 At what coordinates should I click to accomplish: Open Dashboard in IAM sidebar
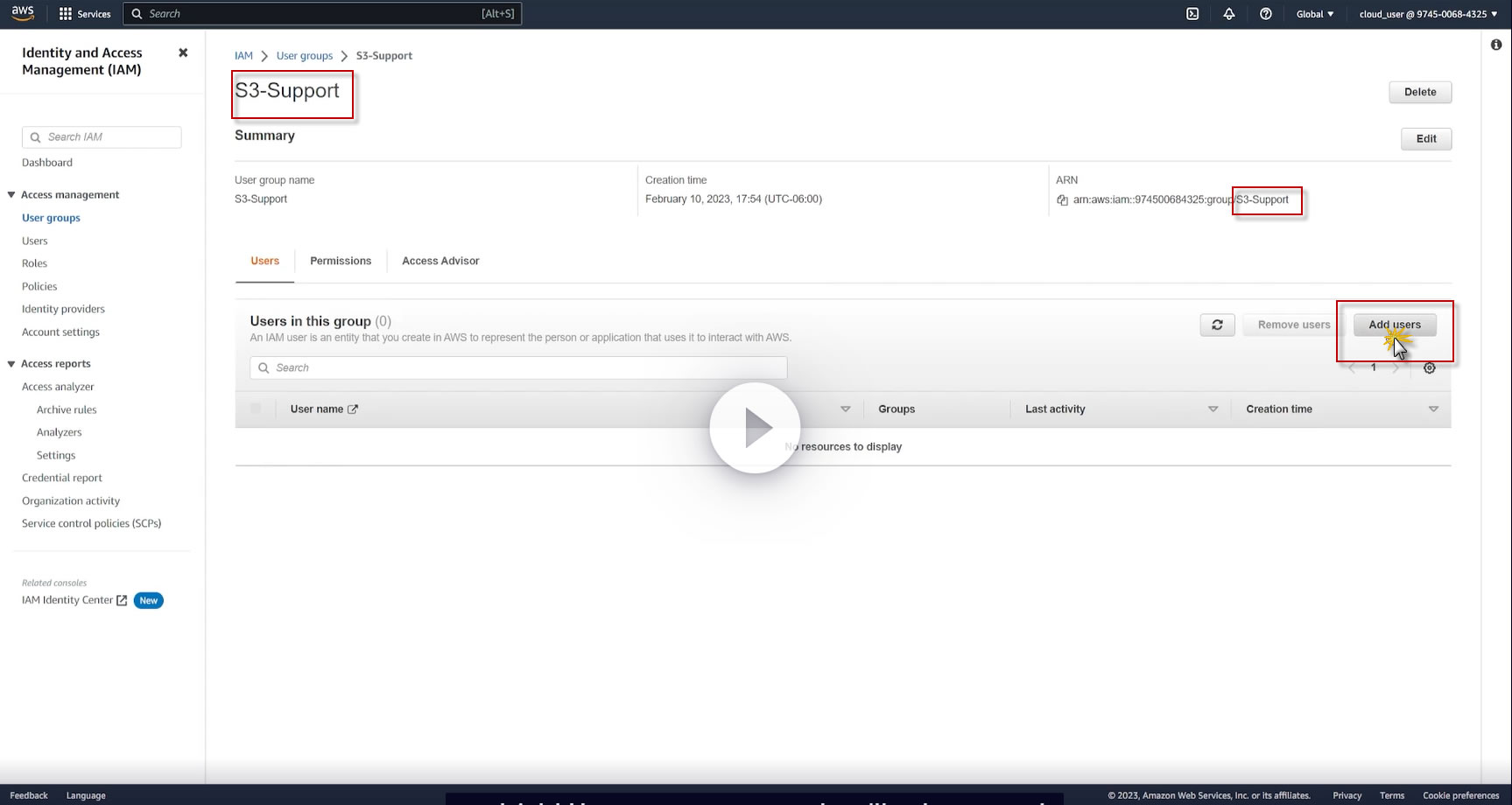click(x=47, y=163)
